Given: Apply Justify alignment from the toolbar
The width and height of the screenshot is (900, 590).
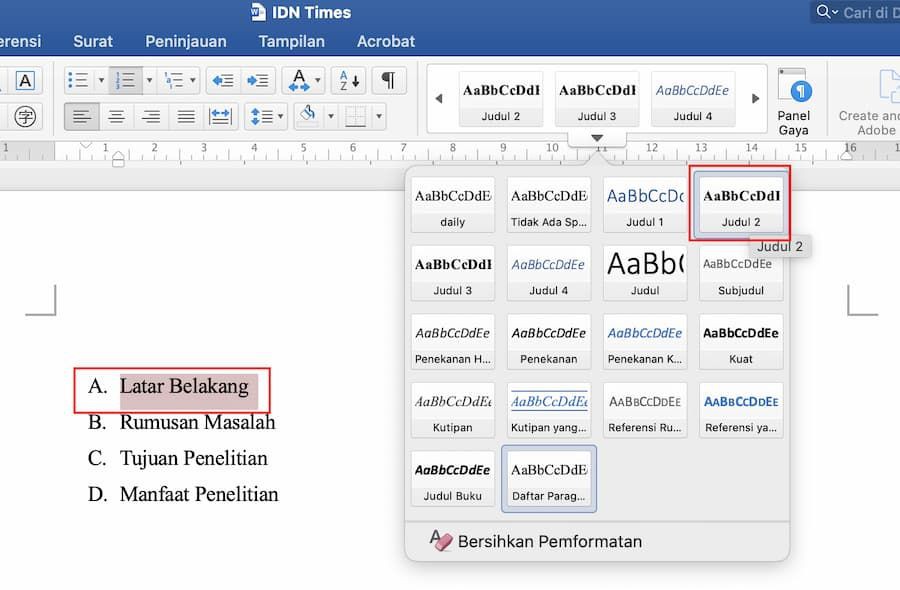Looking at the screenshot, I should point(185,116).
